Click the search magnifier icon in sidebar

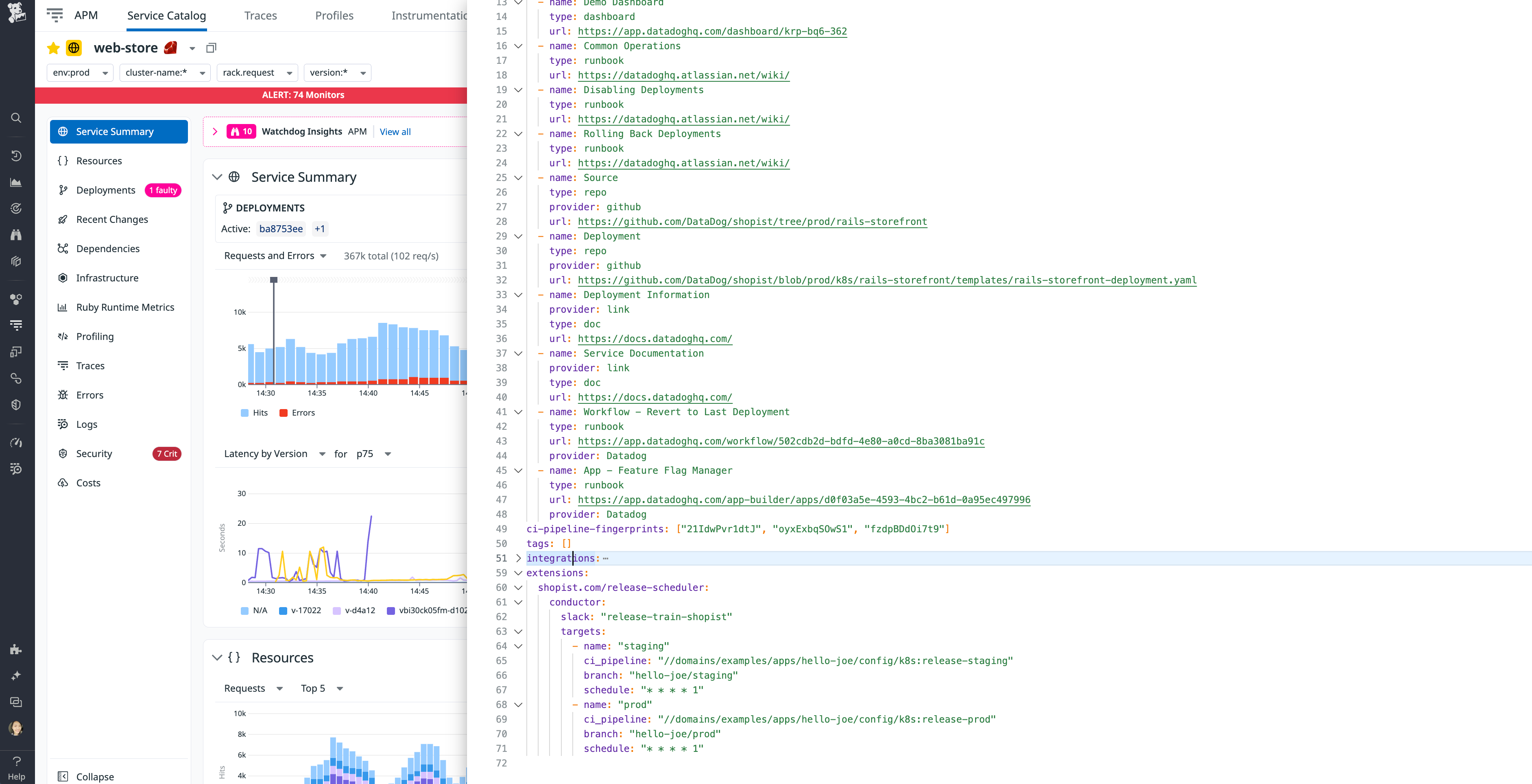point(16,117)
